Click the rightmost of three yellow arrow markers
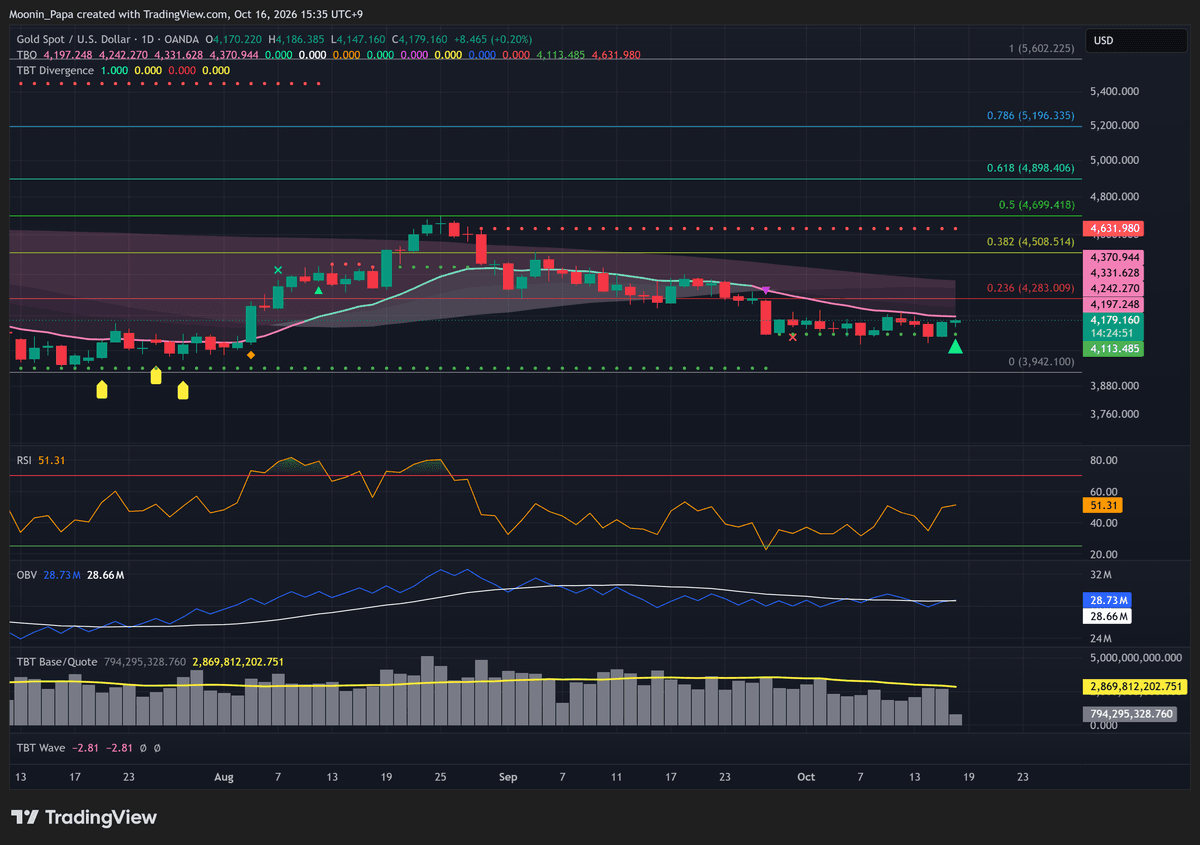Image resolution: width=1200 pixels, height=845 pixels. pyautogui.click(x=183, y=389)
